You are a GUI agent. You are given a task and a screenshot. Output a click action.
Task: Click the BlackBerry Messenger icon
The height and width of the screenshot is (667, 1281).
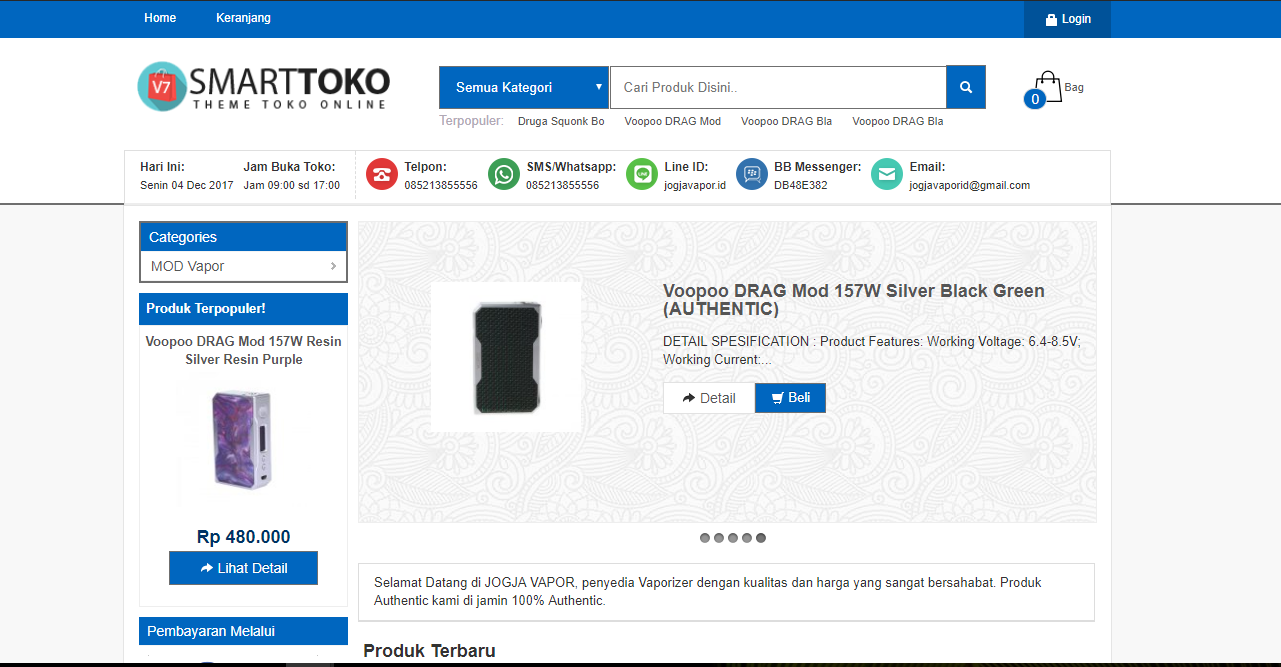pos(752,174)
